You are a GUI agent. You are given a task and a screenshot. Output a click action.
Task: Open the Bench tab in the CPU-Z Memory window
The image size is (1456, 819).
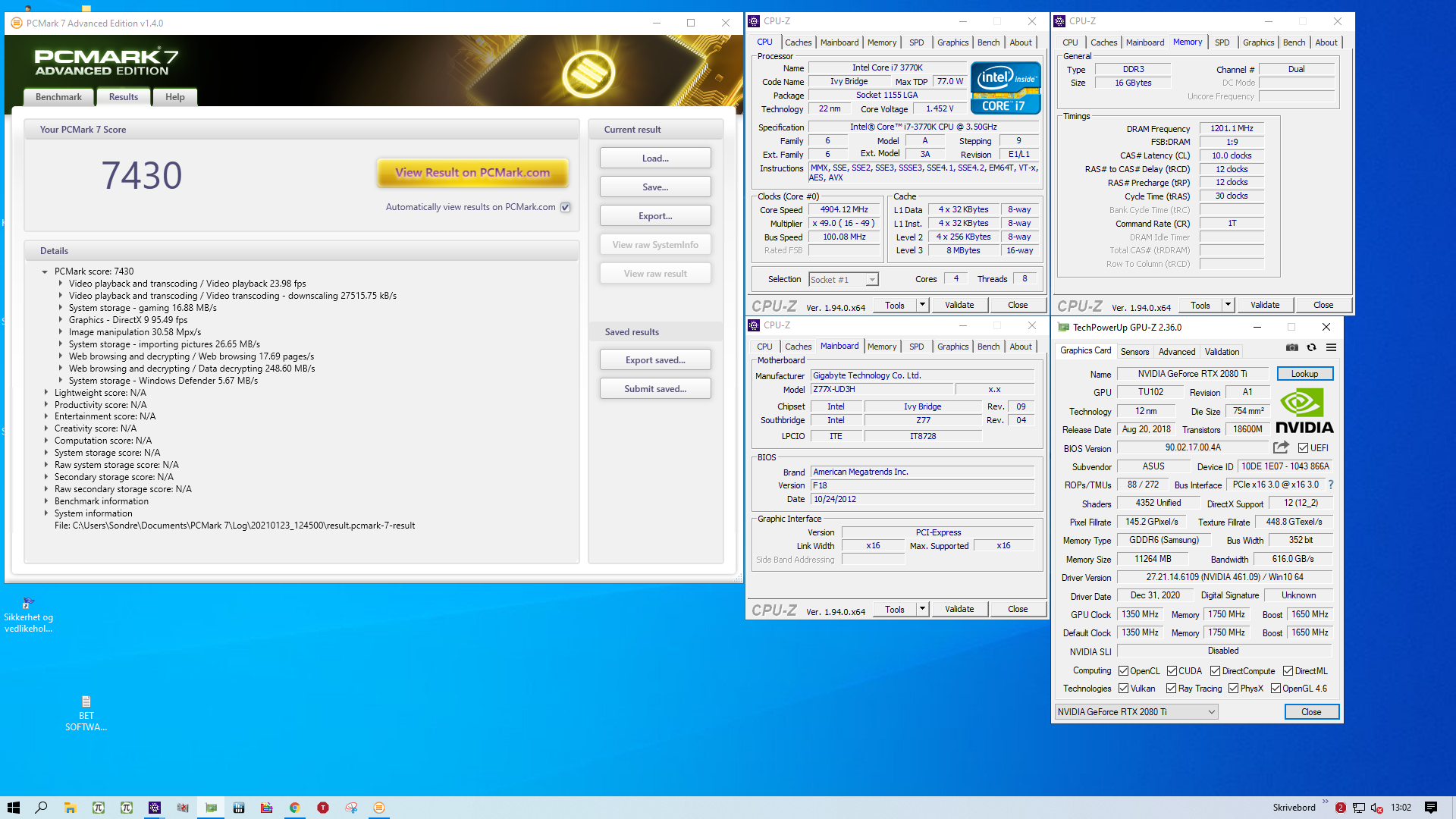coord(1294,42)
